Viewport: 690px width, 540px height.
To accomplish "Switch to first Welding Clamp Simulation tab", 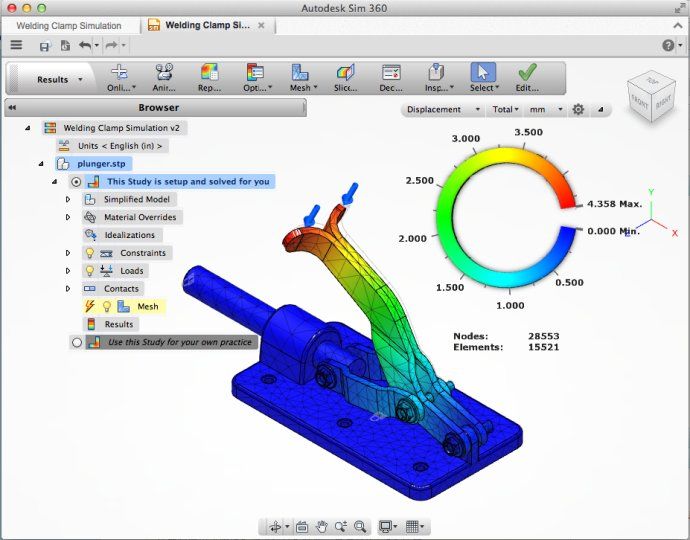I will pyautogui.click(x=69, y=26).
